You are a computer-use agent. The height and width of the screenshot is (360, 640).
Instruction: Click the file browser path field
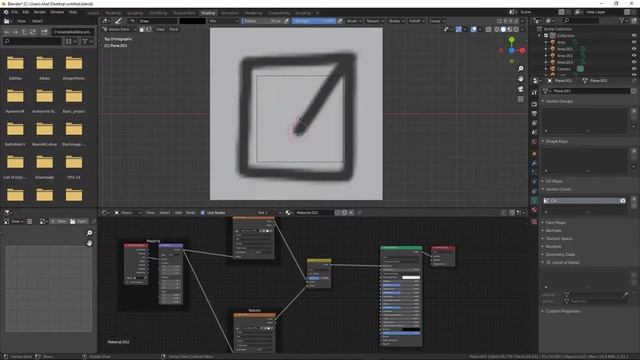pyautogui.click(x=73, y=31)
